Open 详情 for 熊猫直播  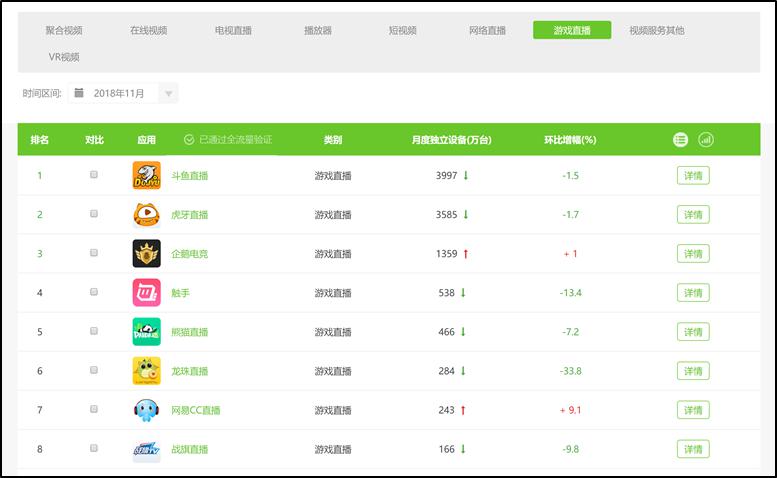[693, 332]
